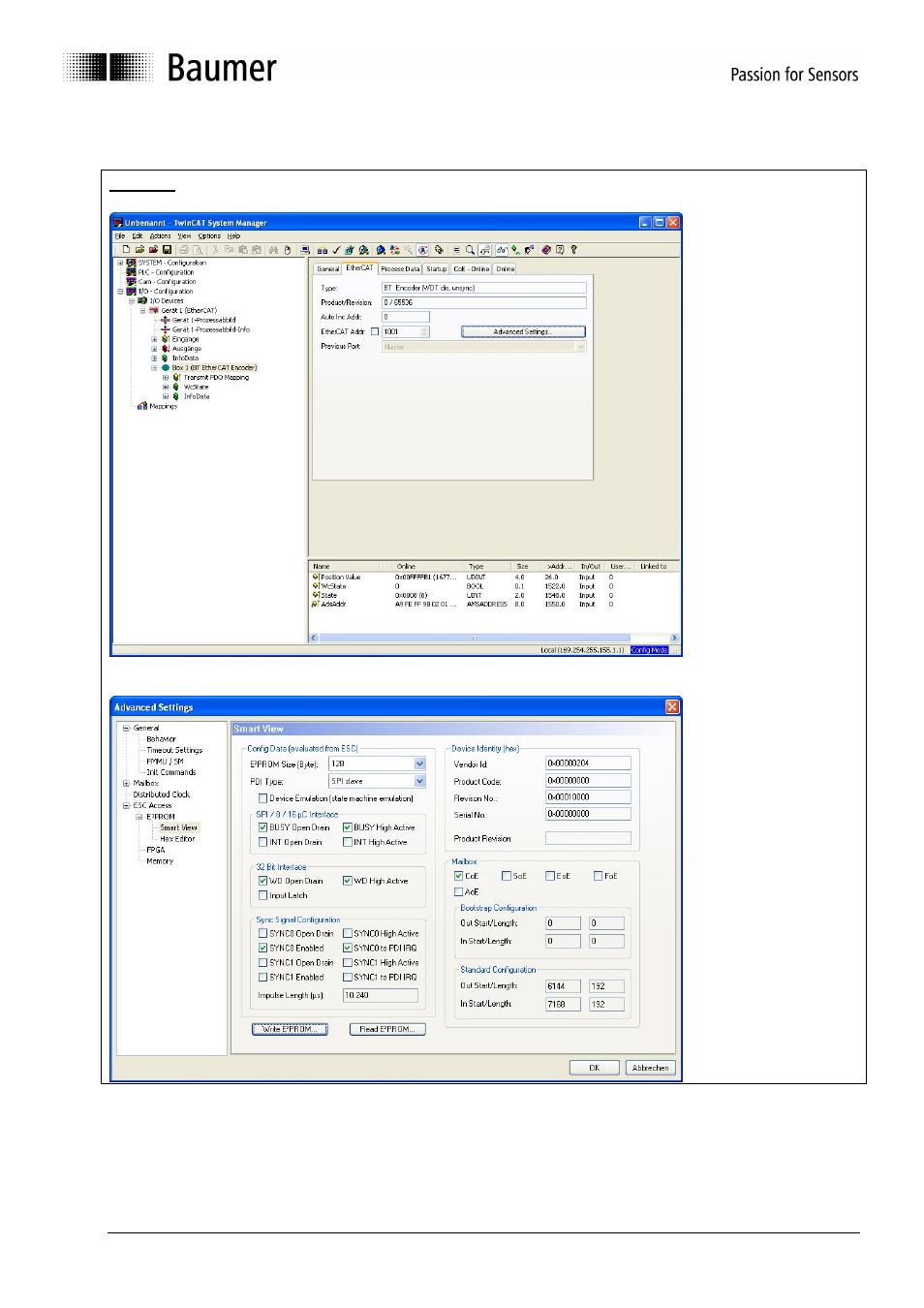Click the Position Value variable icon
The width and height of the screenshot is (924, 1308).
click(316, 576)
